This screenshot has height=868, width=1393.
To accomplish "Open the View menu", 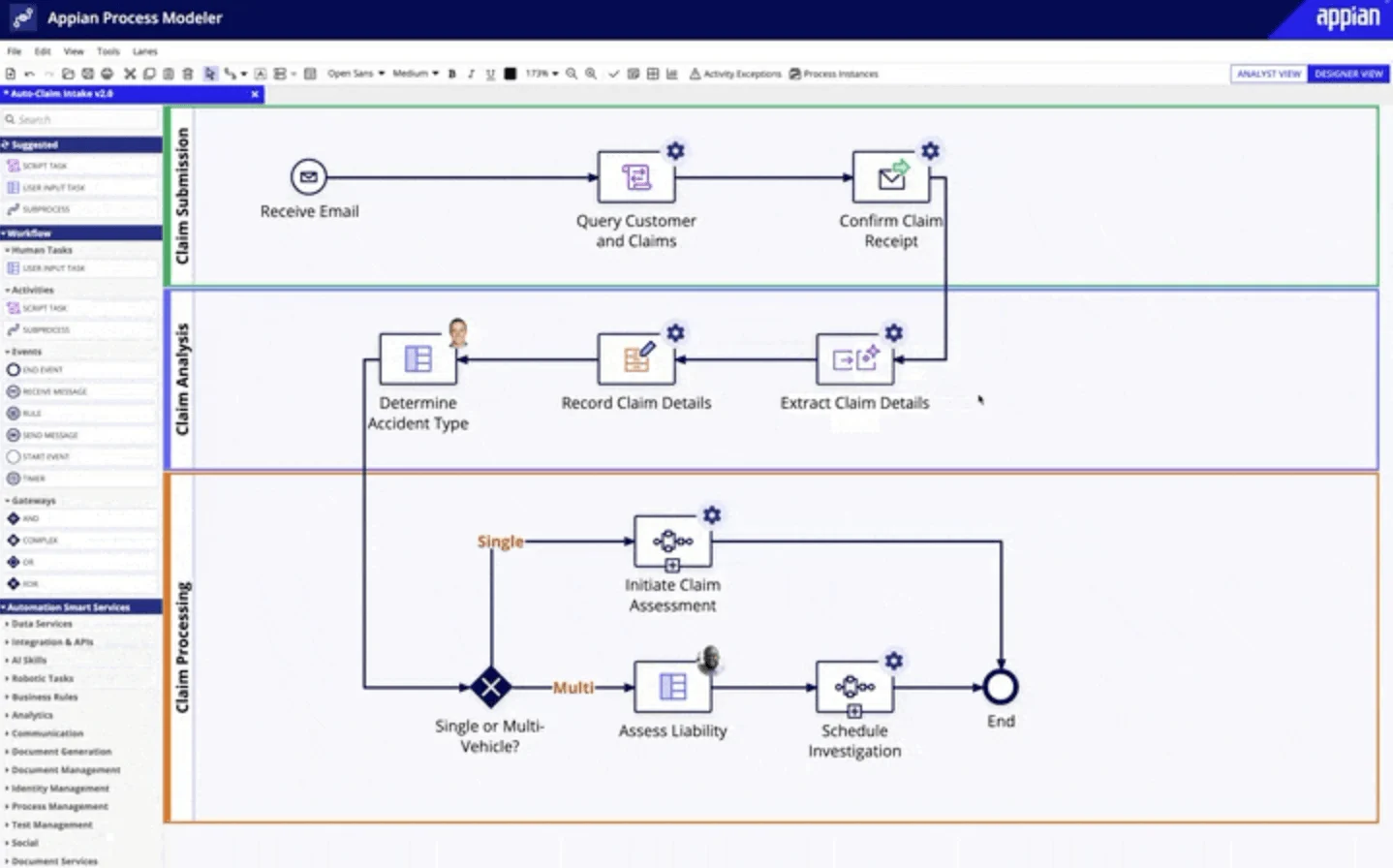I will 74,51.
